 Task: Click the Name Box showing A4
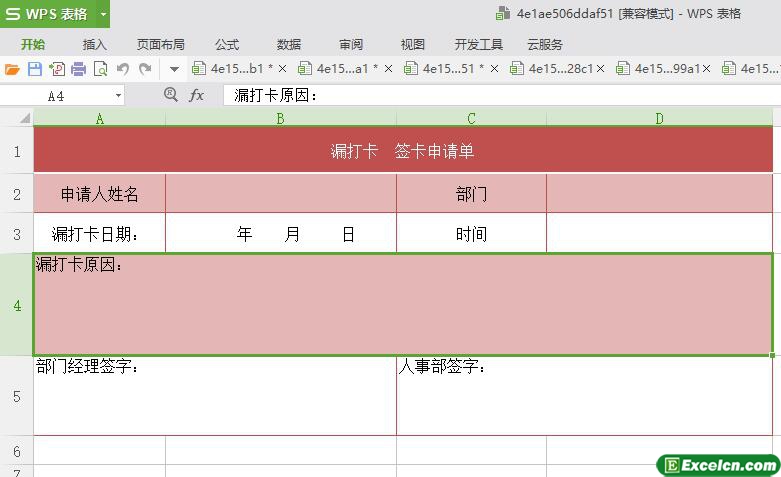(x=56, y=96)
